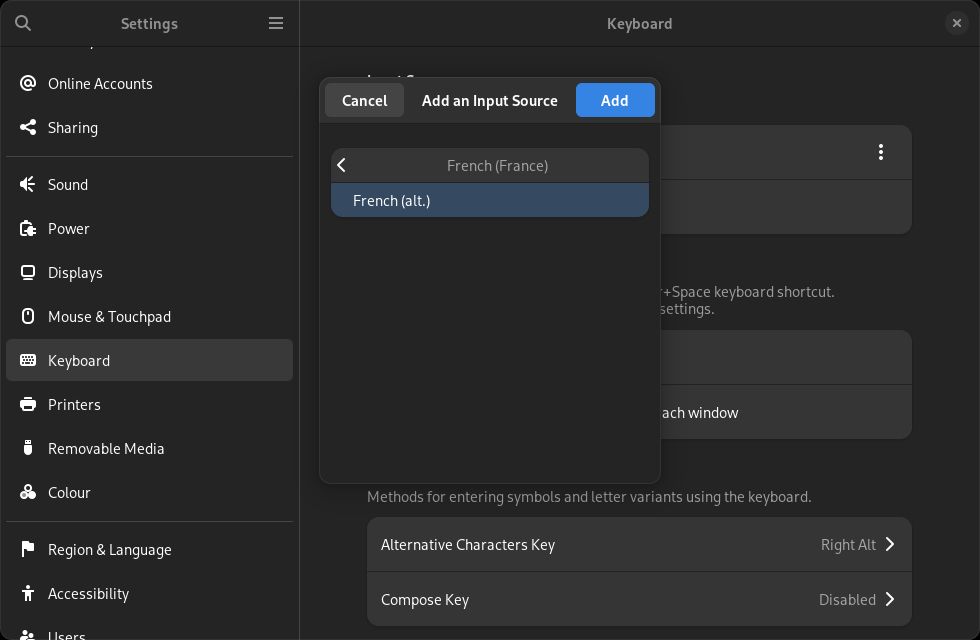This screenshot has width=980, height=640.
Task: Open the Settings hamburger menu
Action: [x=276, y=23]
